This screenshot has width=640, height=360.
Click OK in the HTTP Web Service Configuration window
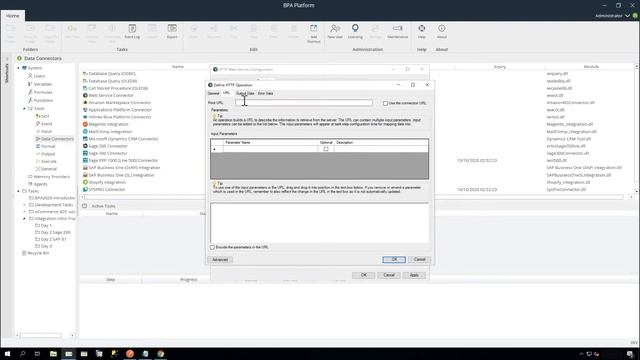363,275
